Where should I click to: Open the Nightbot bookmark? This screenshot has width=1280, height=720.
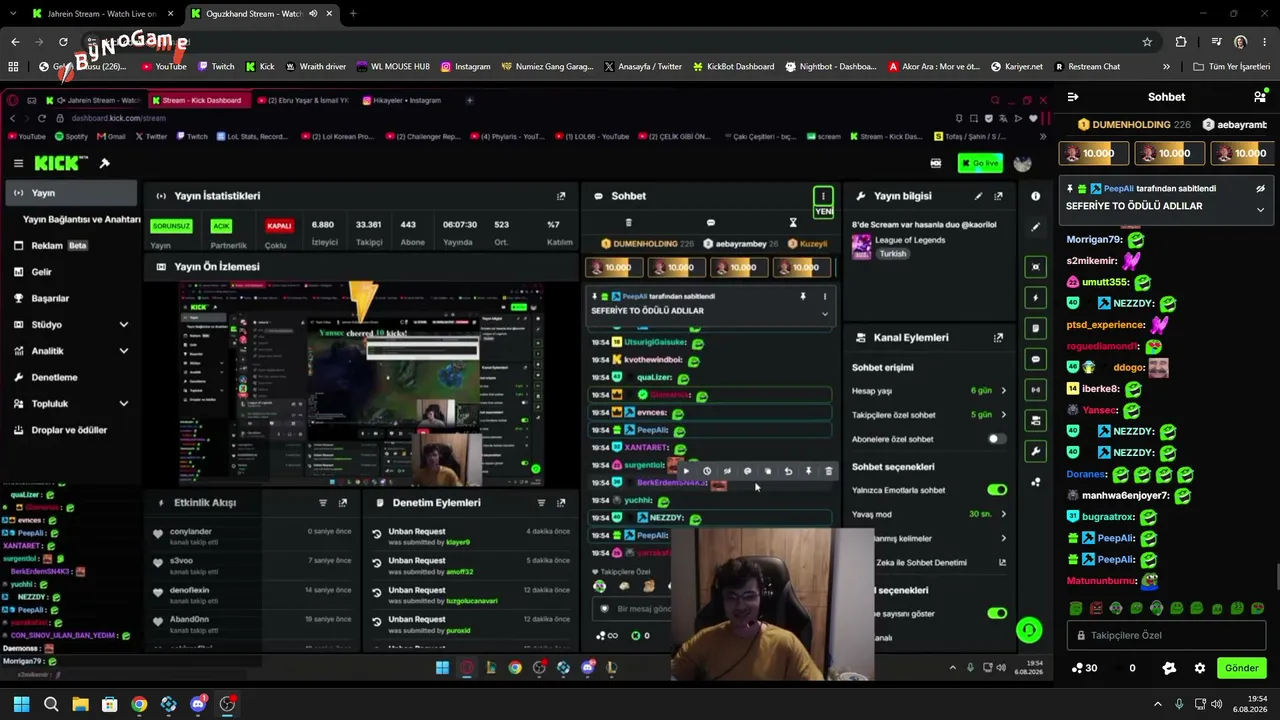[x=831, y=67]
